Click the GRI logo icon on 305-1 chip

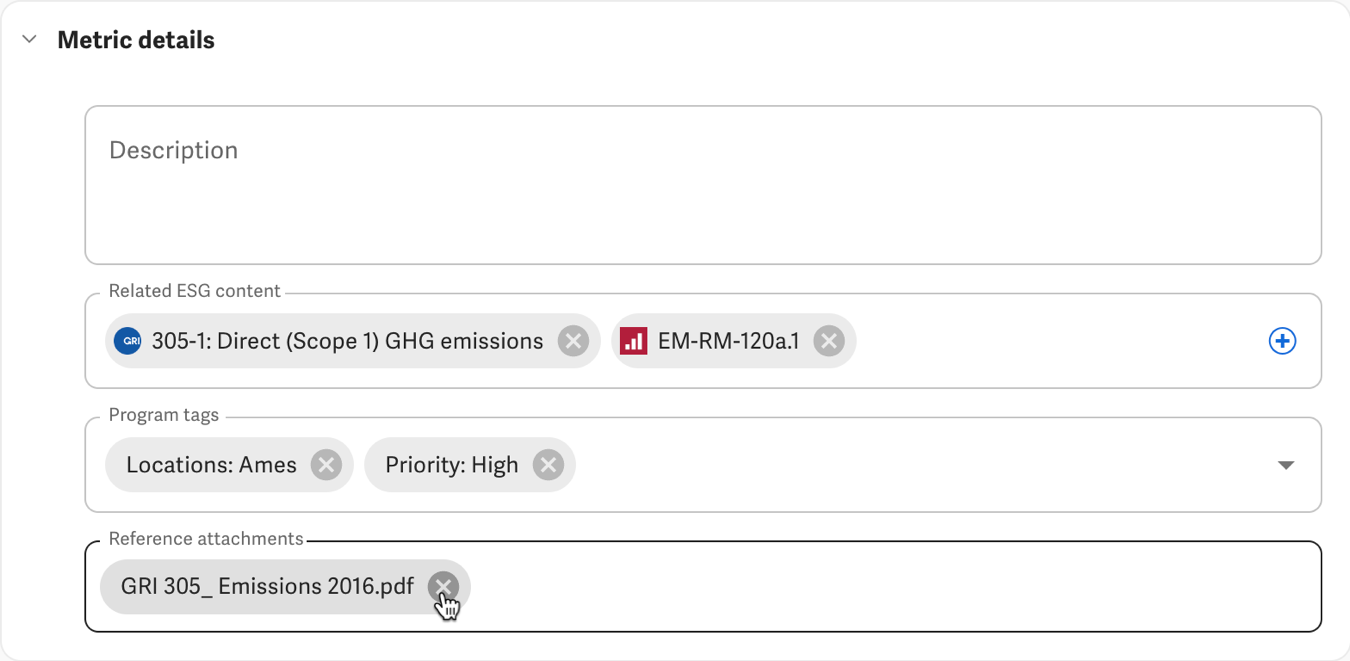pos(128,341)
